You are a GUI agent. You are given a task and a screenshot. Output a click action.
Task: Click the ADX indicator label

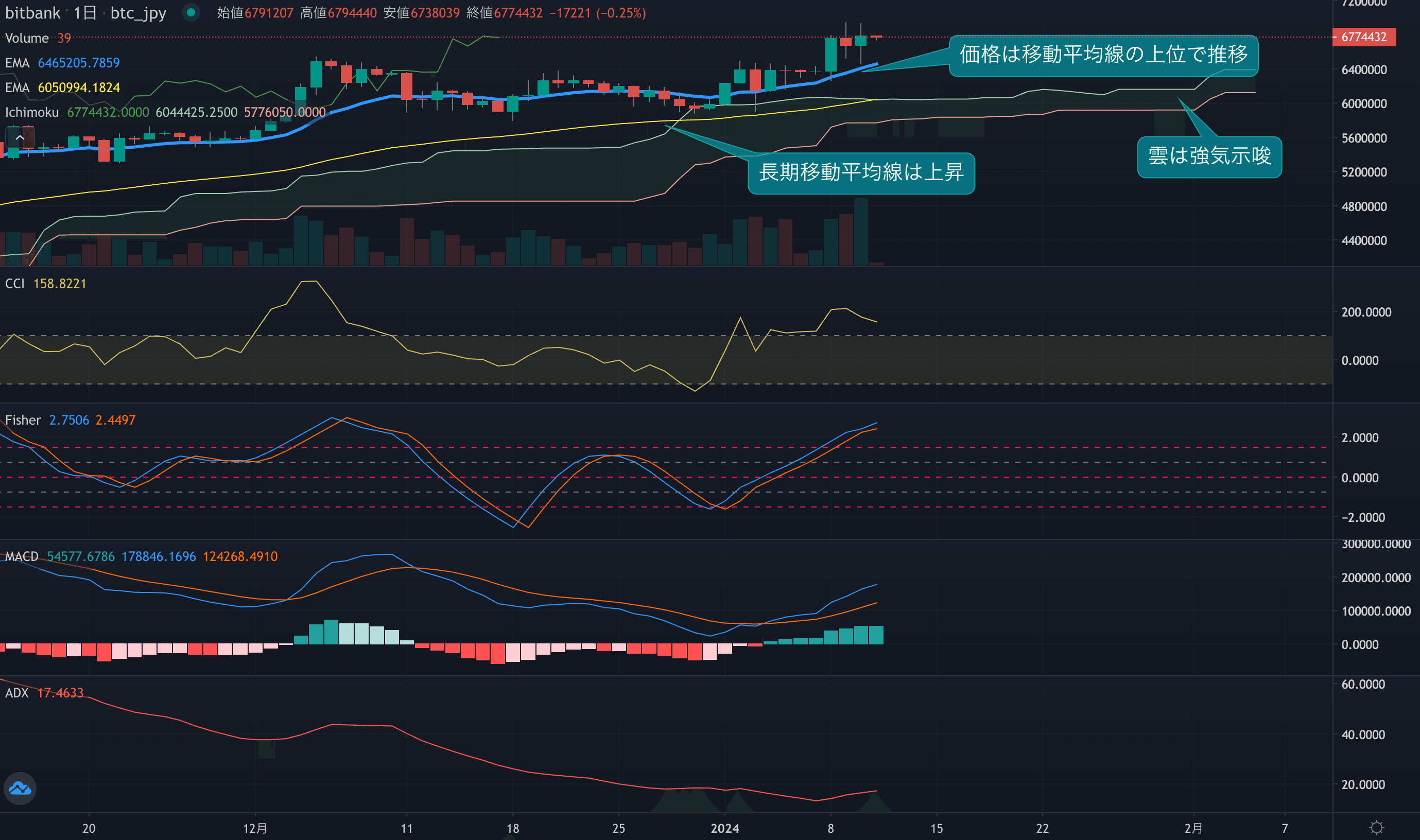(x=16, y=693)
